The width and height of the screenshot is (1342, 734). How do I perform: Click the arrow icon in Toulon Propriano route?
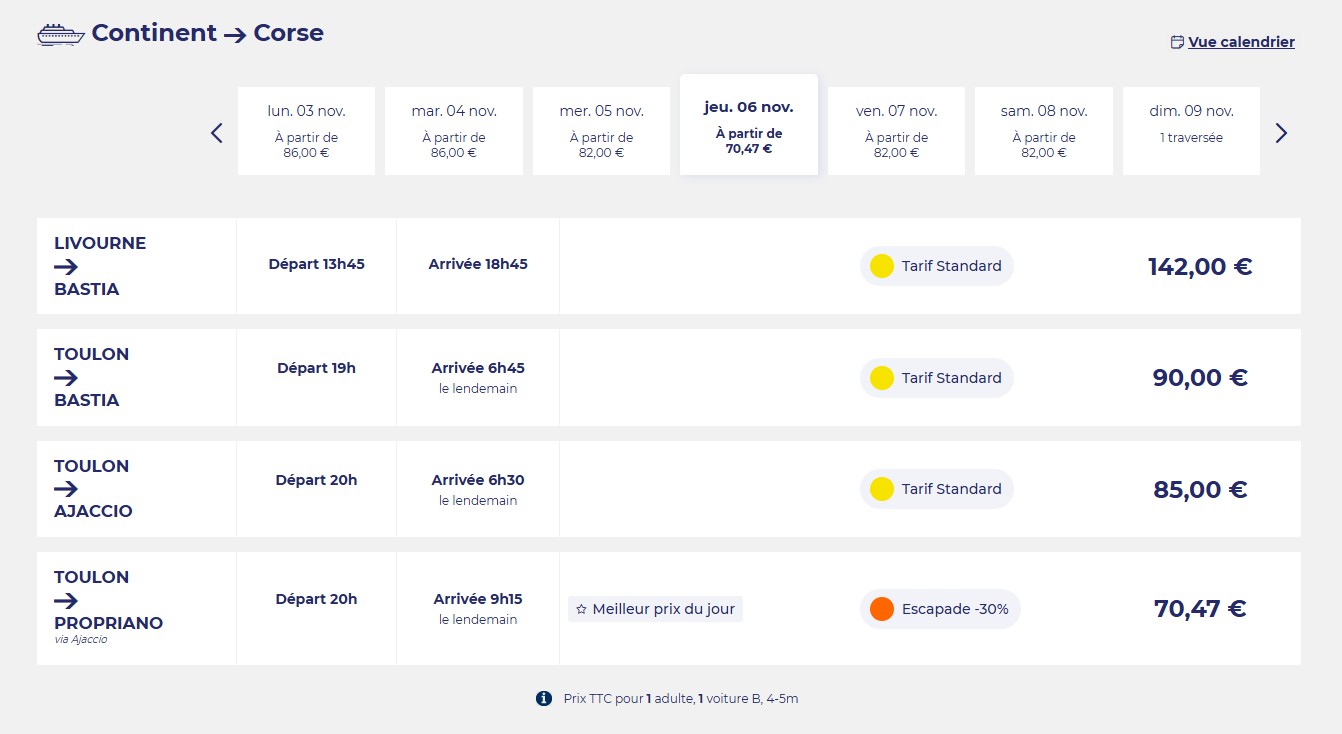(66, 600)
